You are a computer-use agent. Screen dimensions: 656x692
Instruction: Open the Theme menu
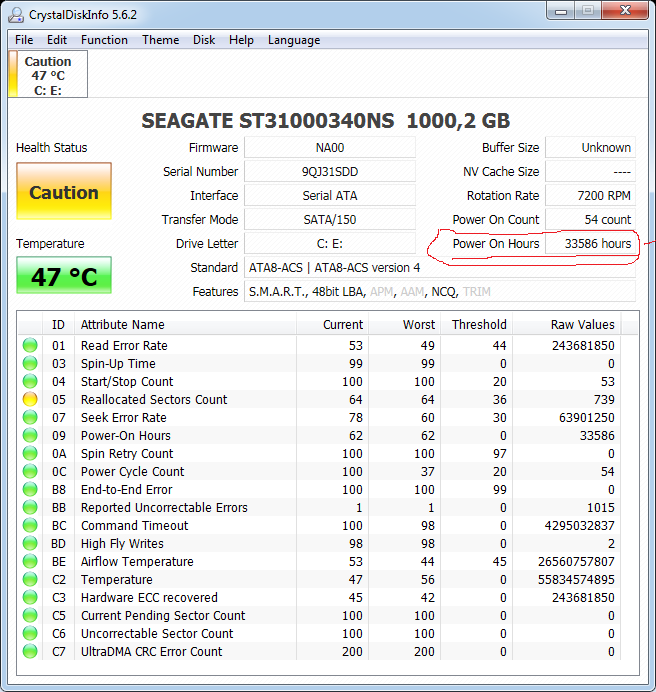160,40
